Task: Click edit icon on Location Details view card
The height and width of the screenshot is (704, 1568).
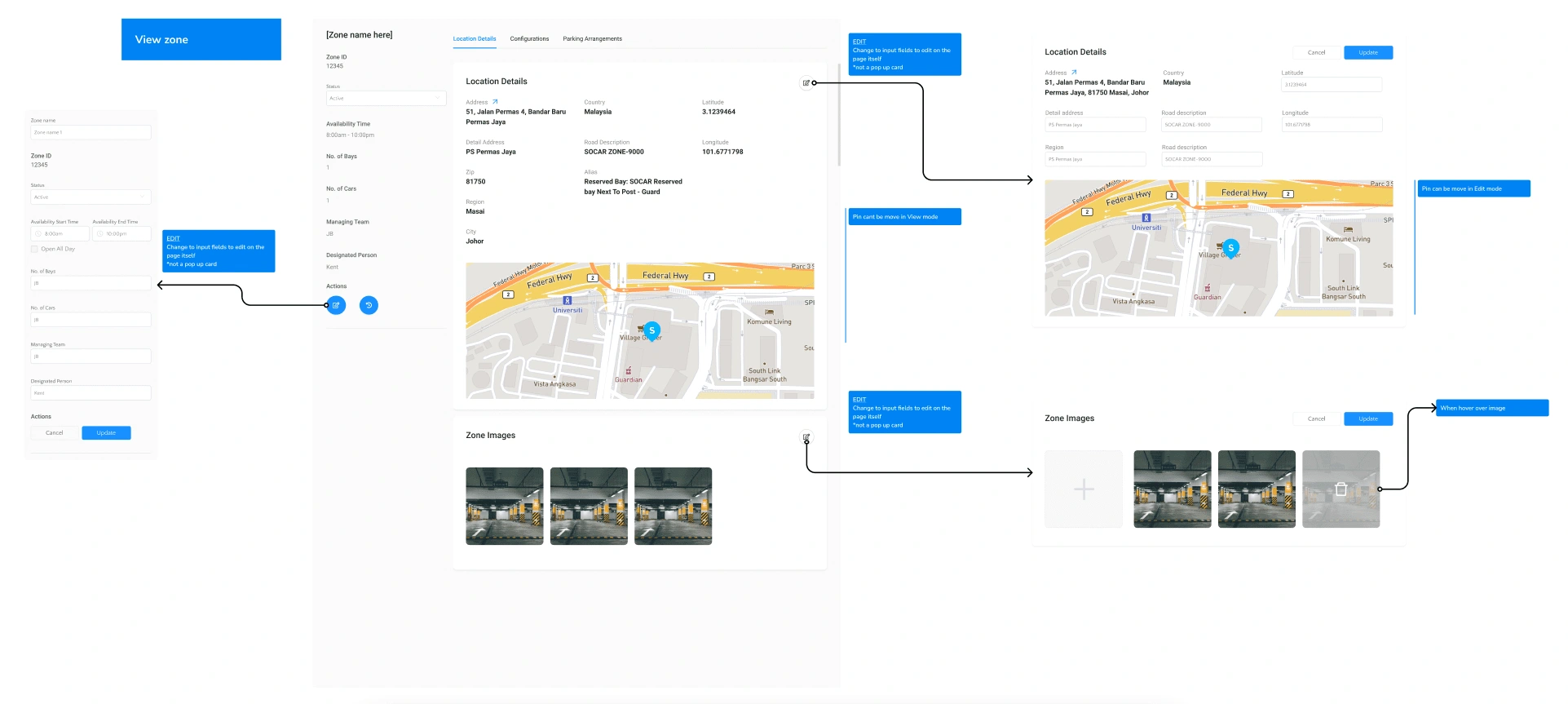Action: click(x=806, y=82)
